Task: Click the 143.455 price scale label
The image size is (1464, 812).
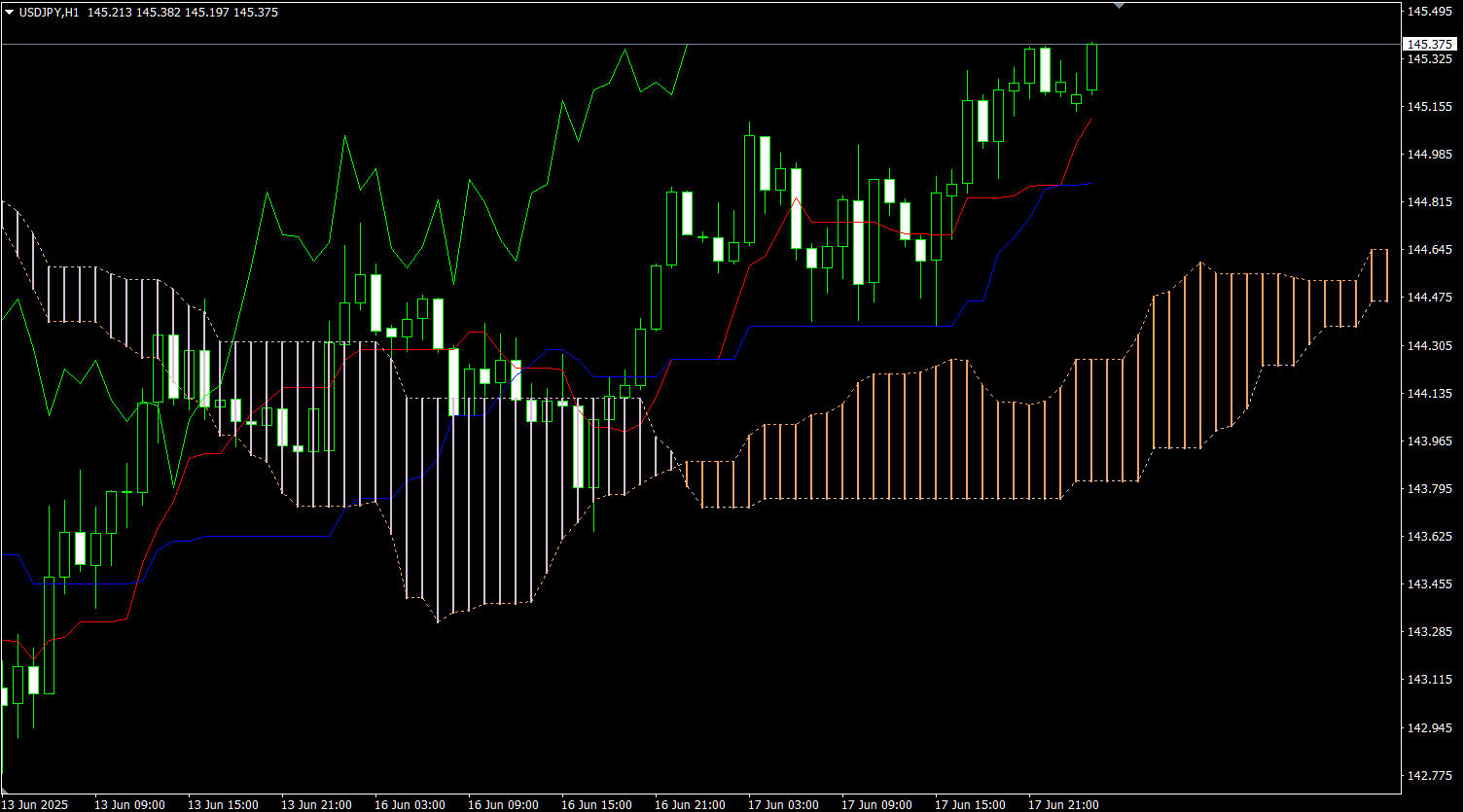Action: [x=1430, y=584]
